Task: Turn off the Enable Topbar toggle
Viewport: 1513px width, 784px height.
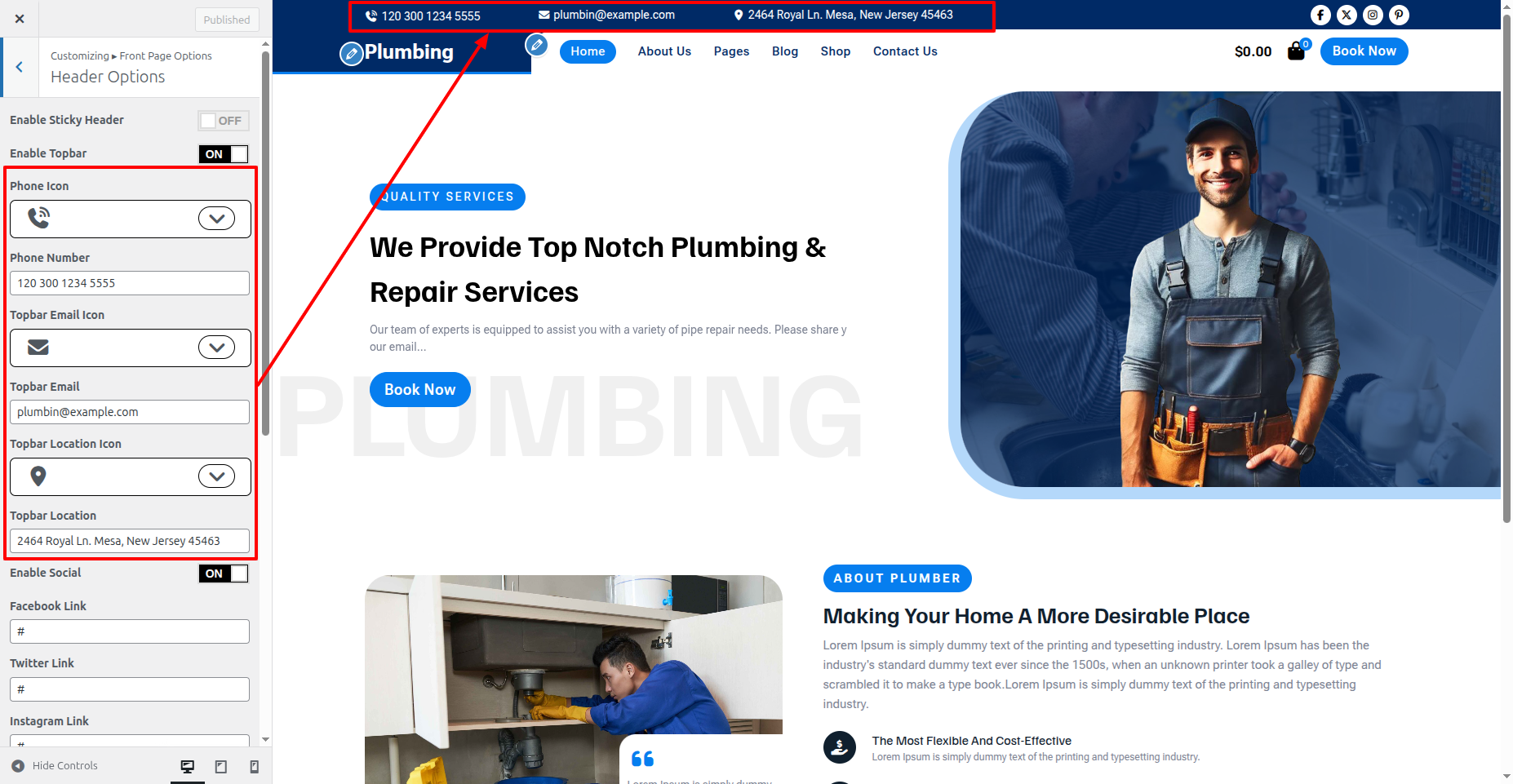Action: (x=223, y=154)
